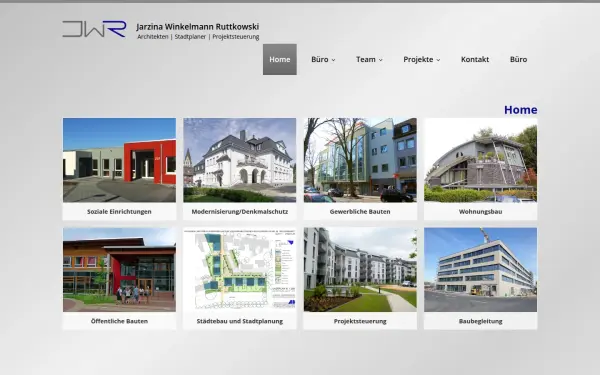Click the Architekten | Stadtplaner | Projektsteuerung tagline

[198, 37]
